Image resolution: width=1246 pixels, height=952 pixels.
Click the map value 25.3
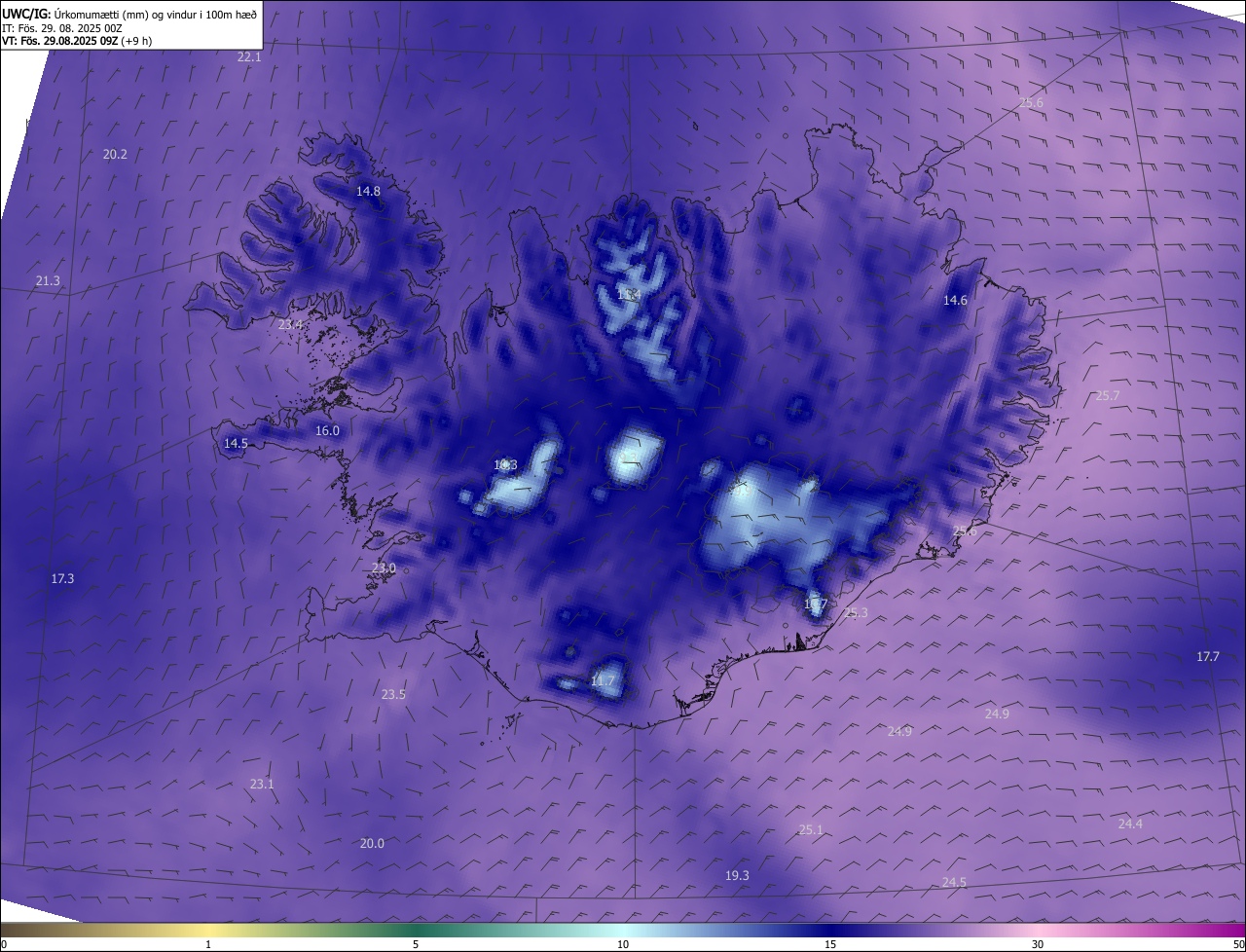(x=856, y=612)
